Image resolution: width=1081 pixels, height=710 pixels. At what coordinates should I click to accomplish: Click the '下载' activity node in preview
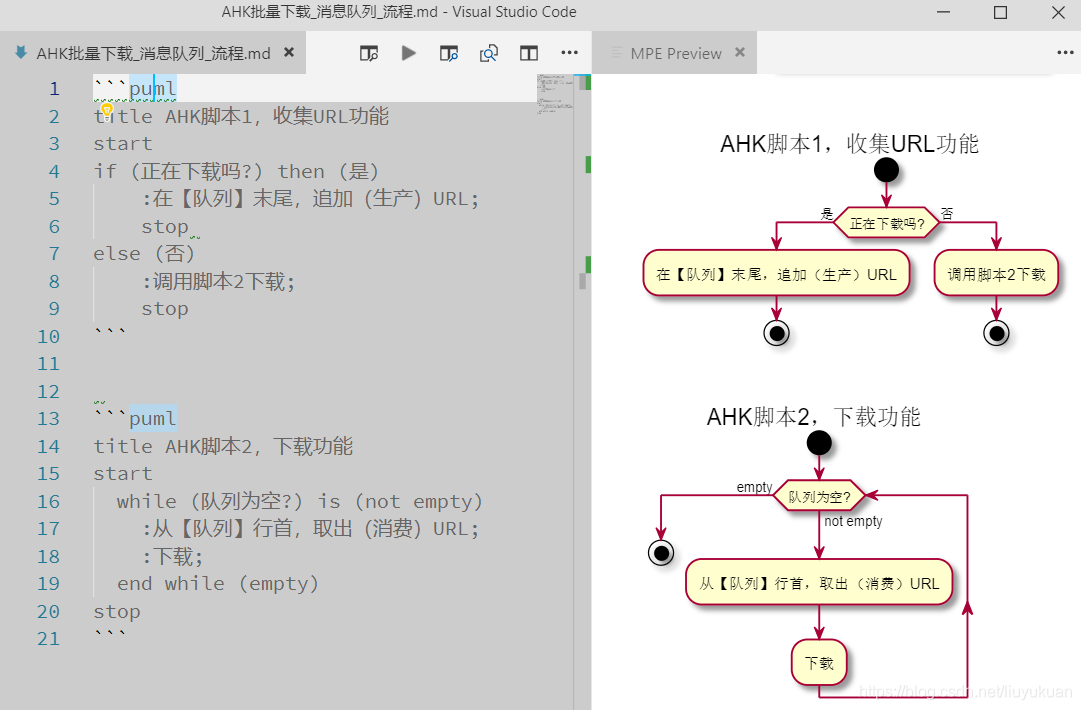[819, 663]
